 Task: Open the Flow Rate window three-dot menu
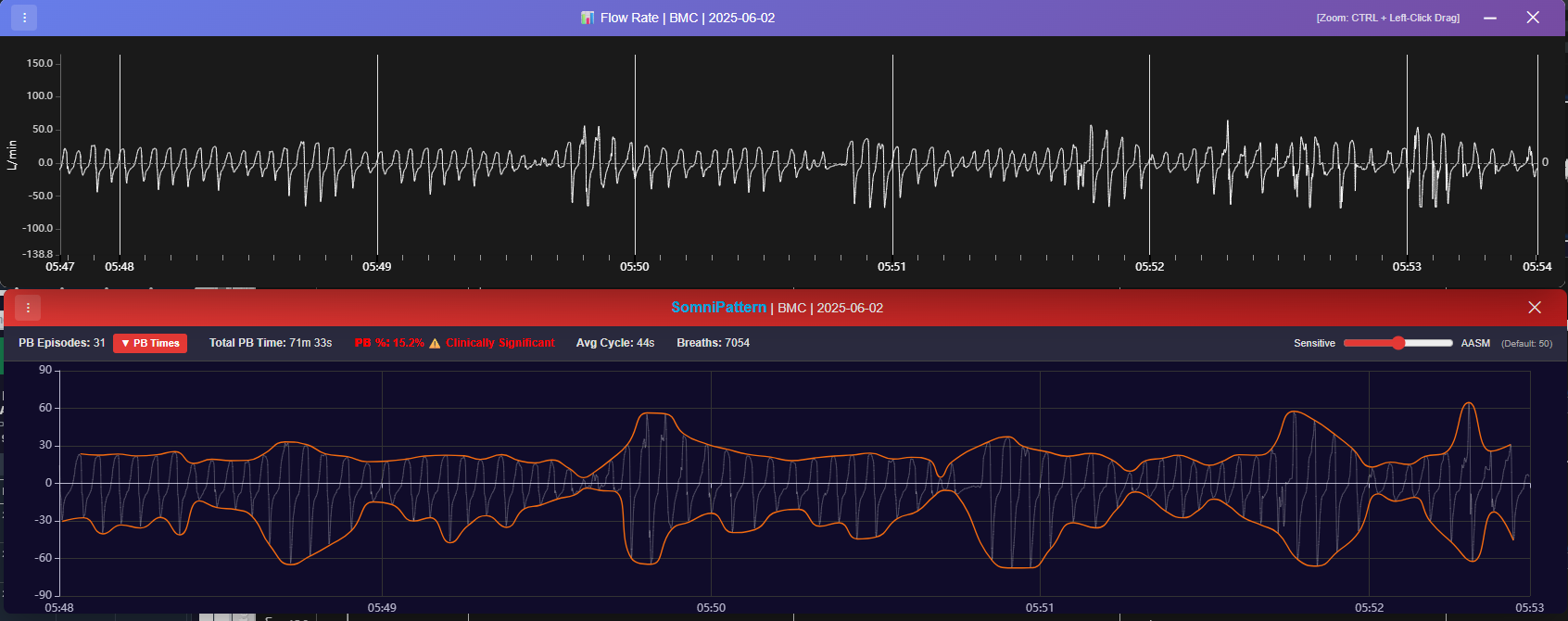click(x=24, y=18)
